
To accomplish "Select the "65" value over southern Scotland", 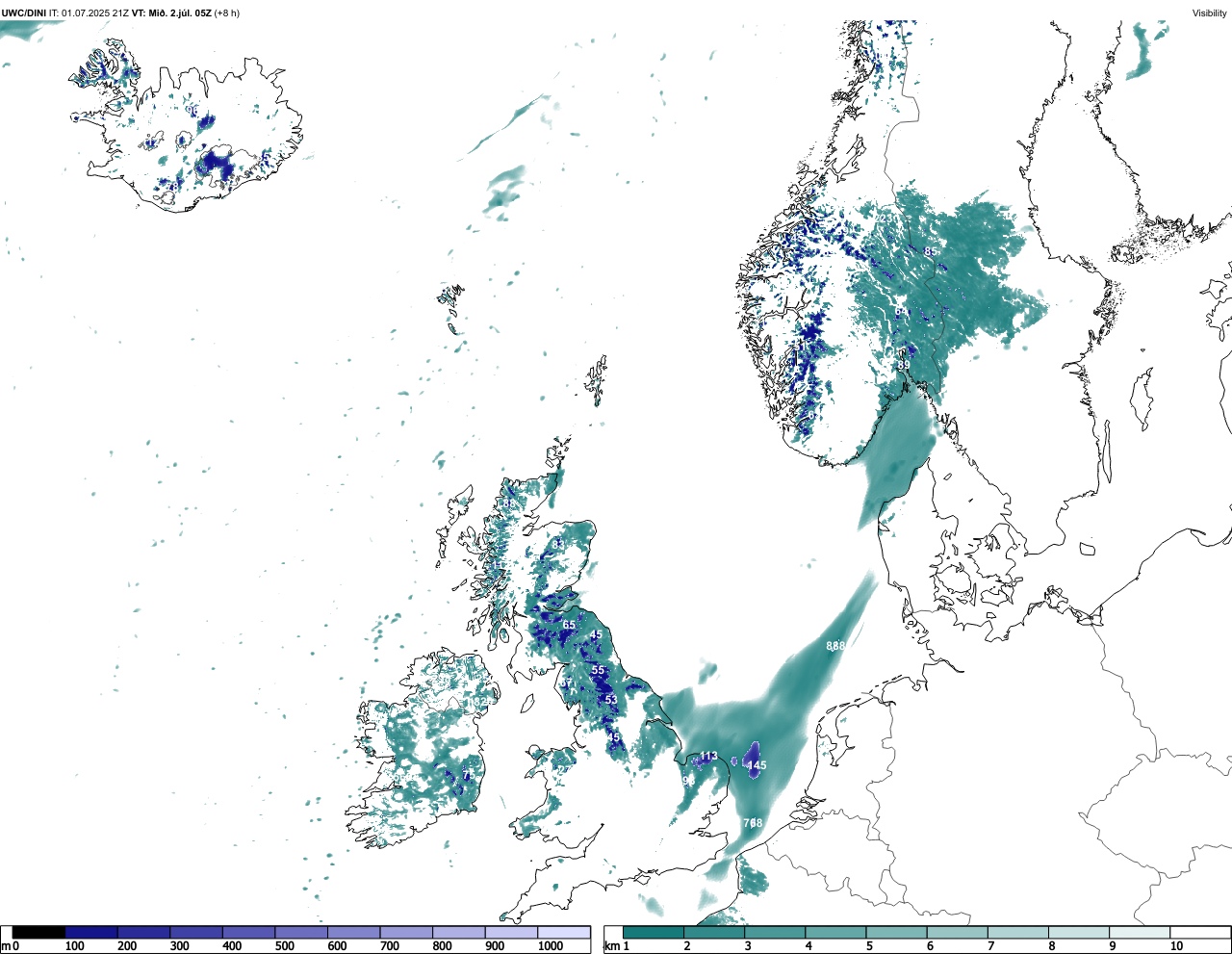I will pos(570,626).
